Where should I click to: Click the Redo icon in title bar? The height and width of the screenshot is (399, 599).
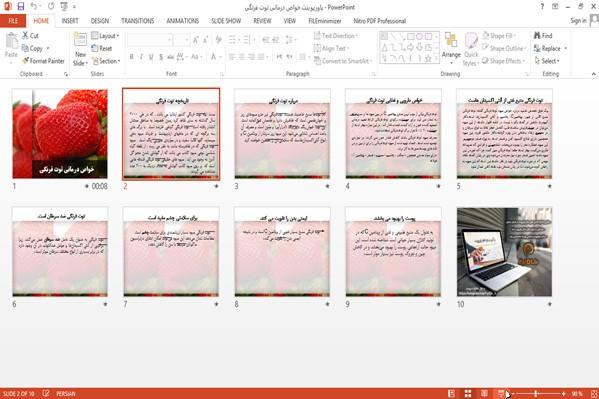click(x=51, y=6)
